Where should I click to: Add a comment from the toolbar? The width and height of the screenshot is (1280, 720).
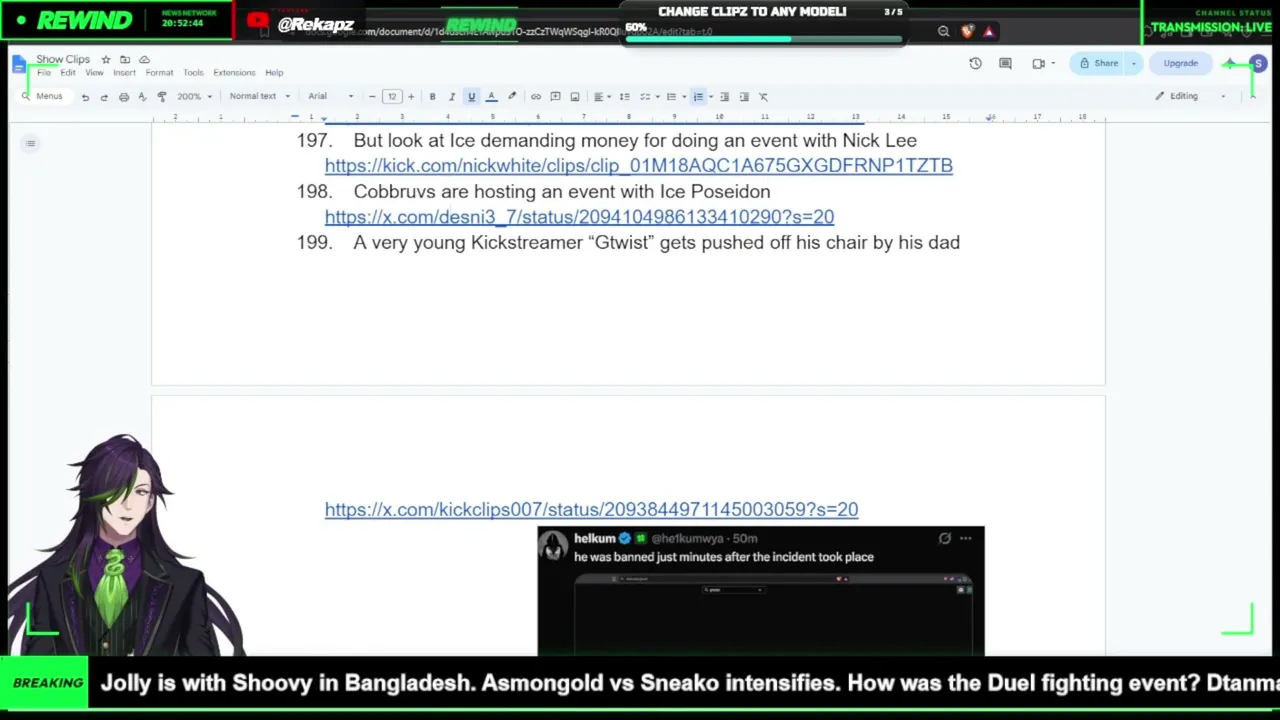(555, 97)
